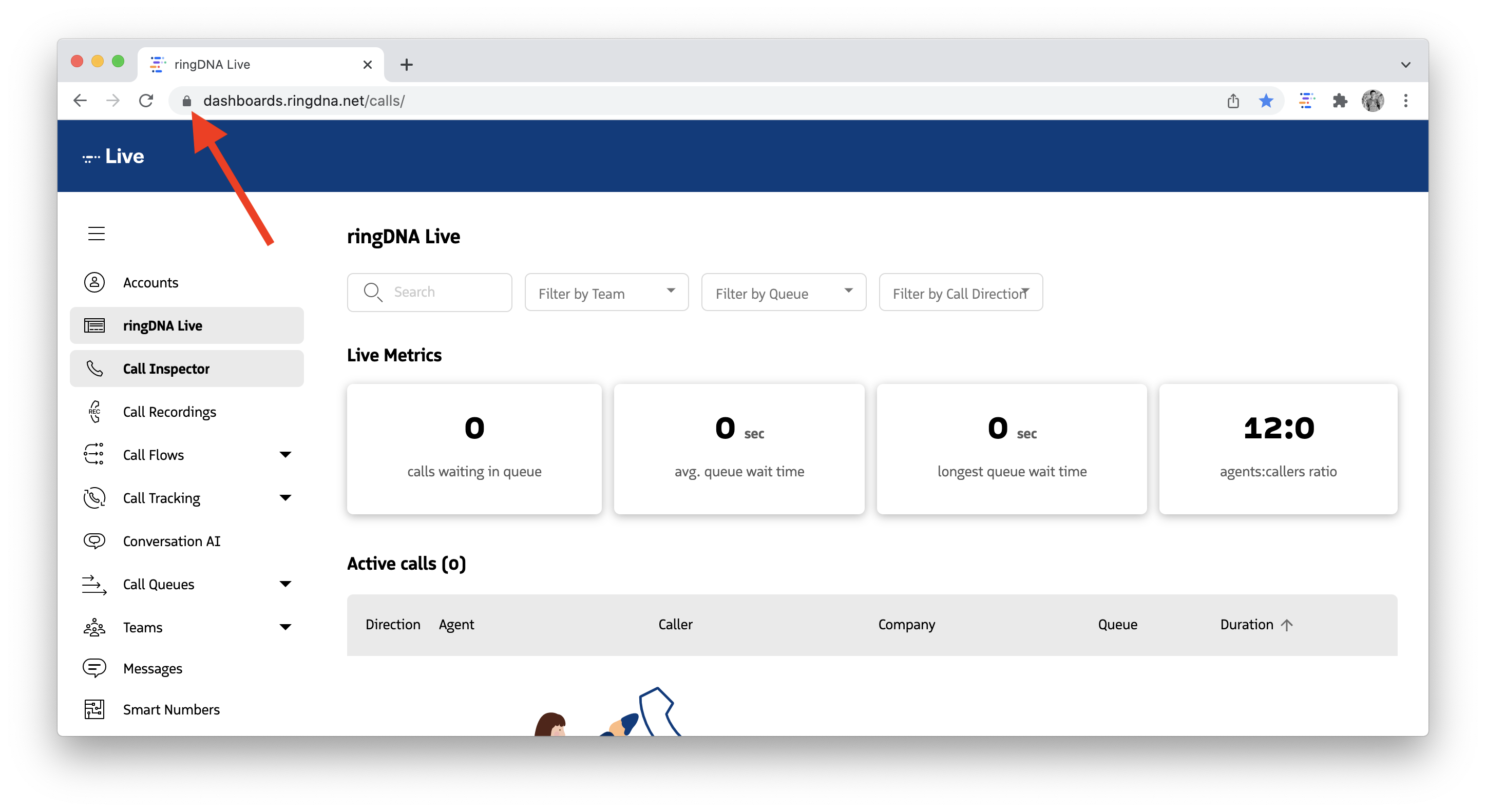
Task: Click the ringDNA extension icon in toolbar
Action: click(x=1307, y=101)
